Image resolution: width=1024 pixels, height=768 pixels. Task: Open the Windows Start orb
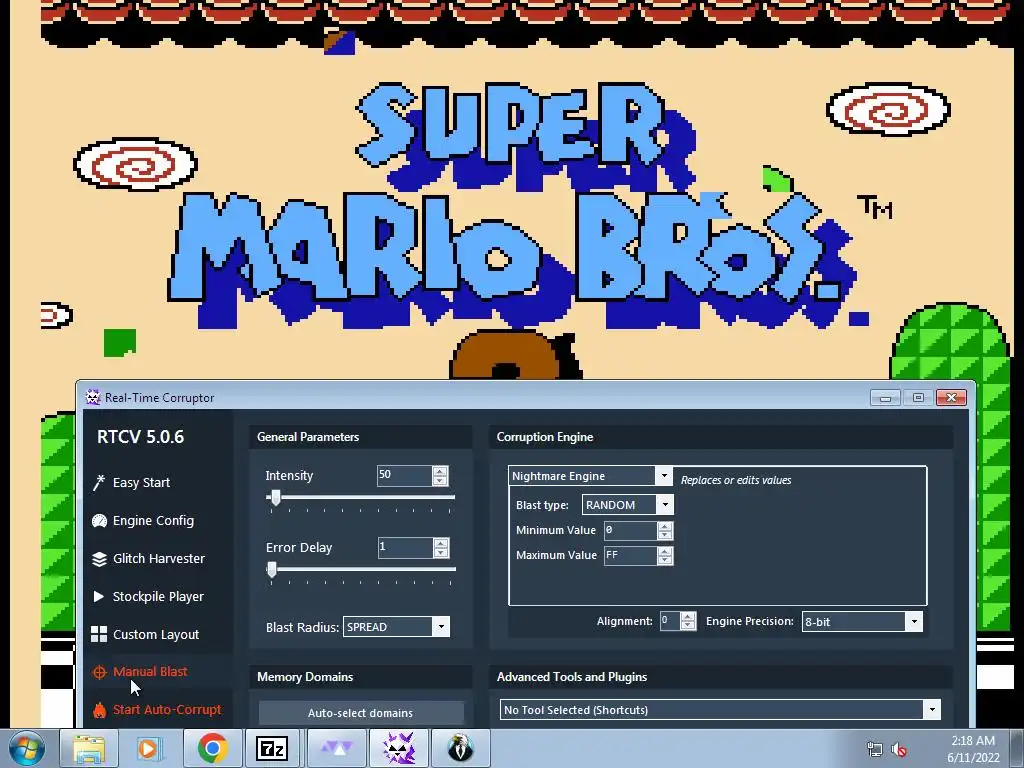pyautogui.click(x=27, y=748)
